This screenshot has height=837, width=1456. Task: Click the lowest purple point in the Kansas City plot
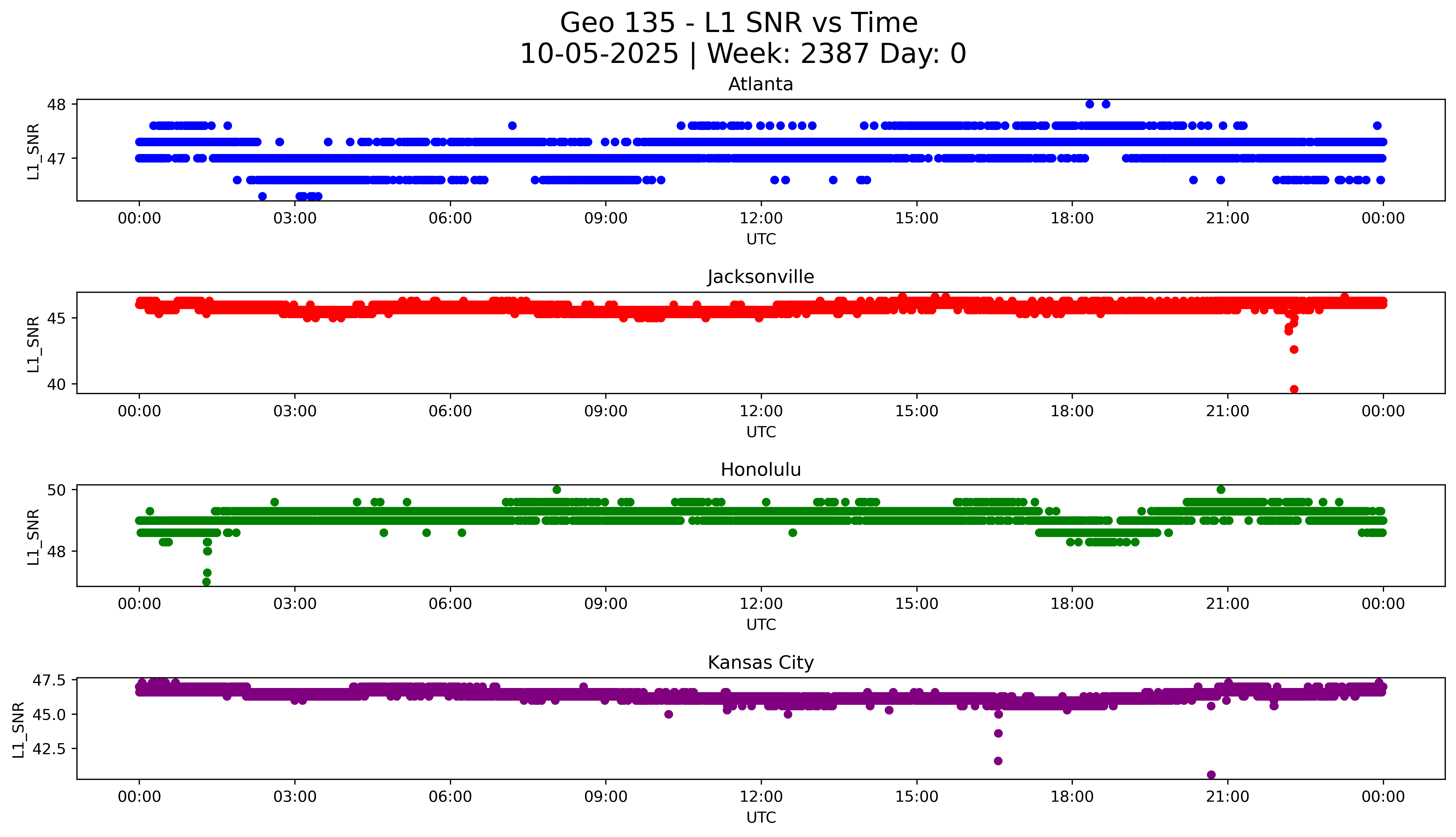[x=1211, y=774]
